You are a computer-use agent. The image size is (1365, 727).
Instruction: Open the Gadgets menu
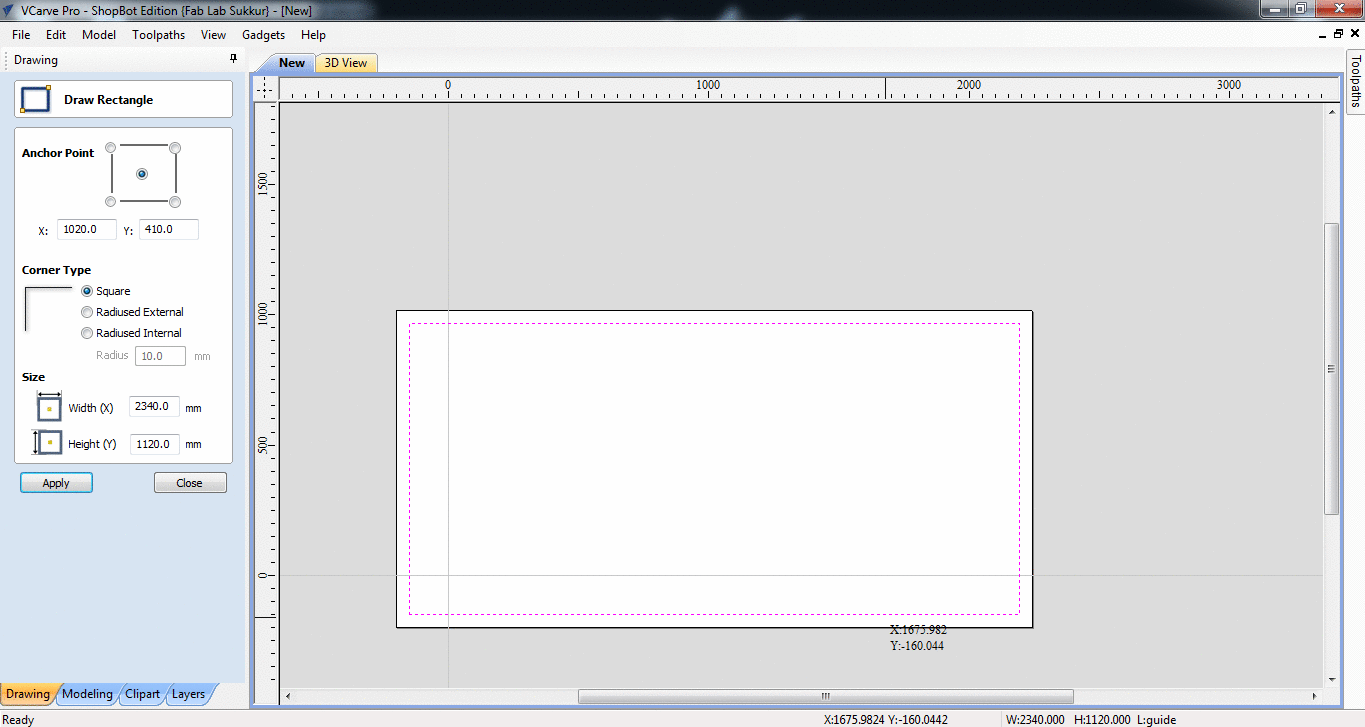263,34
